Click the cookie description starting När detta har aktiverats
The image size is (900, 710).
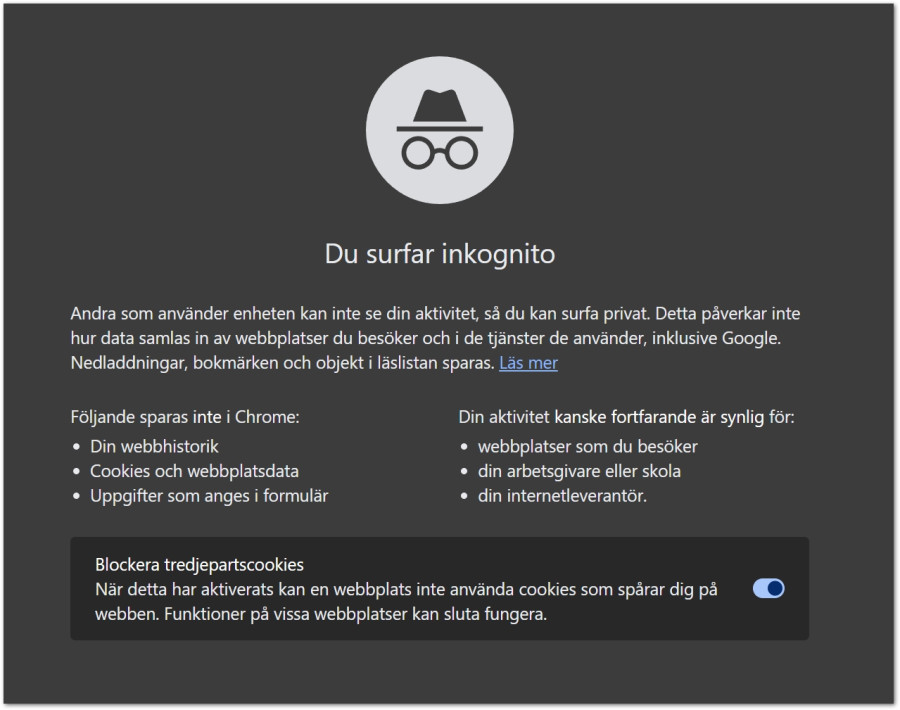click(406, 602)
